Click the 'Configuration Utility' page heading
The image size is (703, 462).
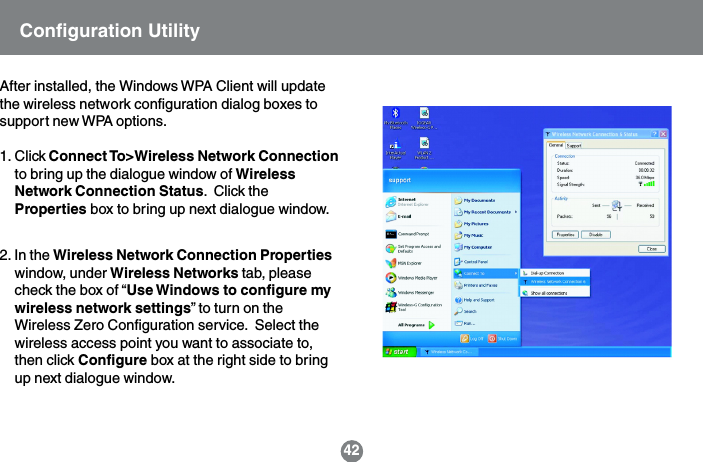click(109, 31)
